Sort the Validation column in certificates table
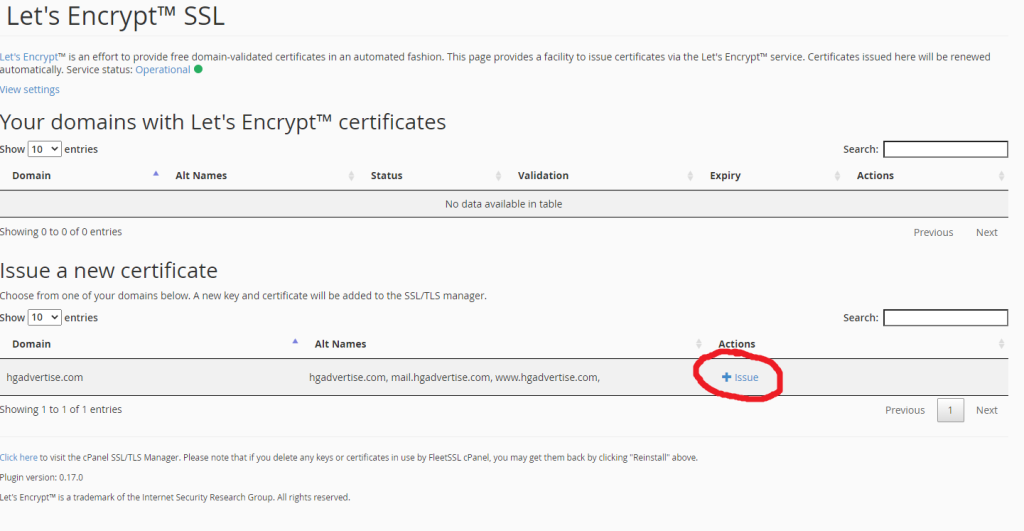Image resolution: width=1024 pixels, height=531 pixels. pyautogui.click(x=698, y=176)
